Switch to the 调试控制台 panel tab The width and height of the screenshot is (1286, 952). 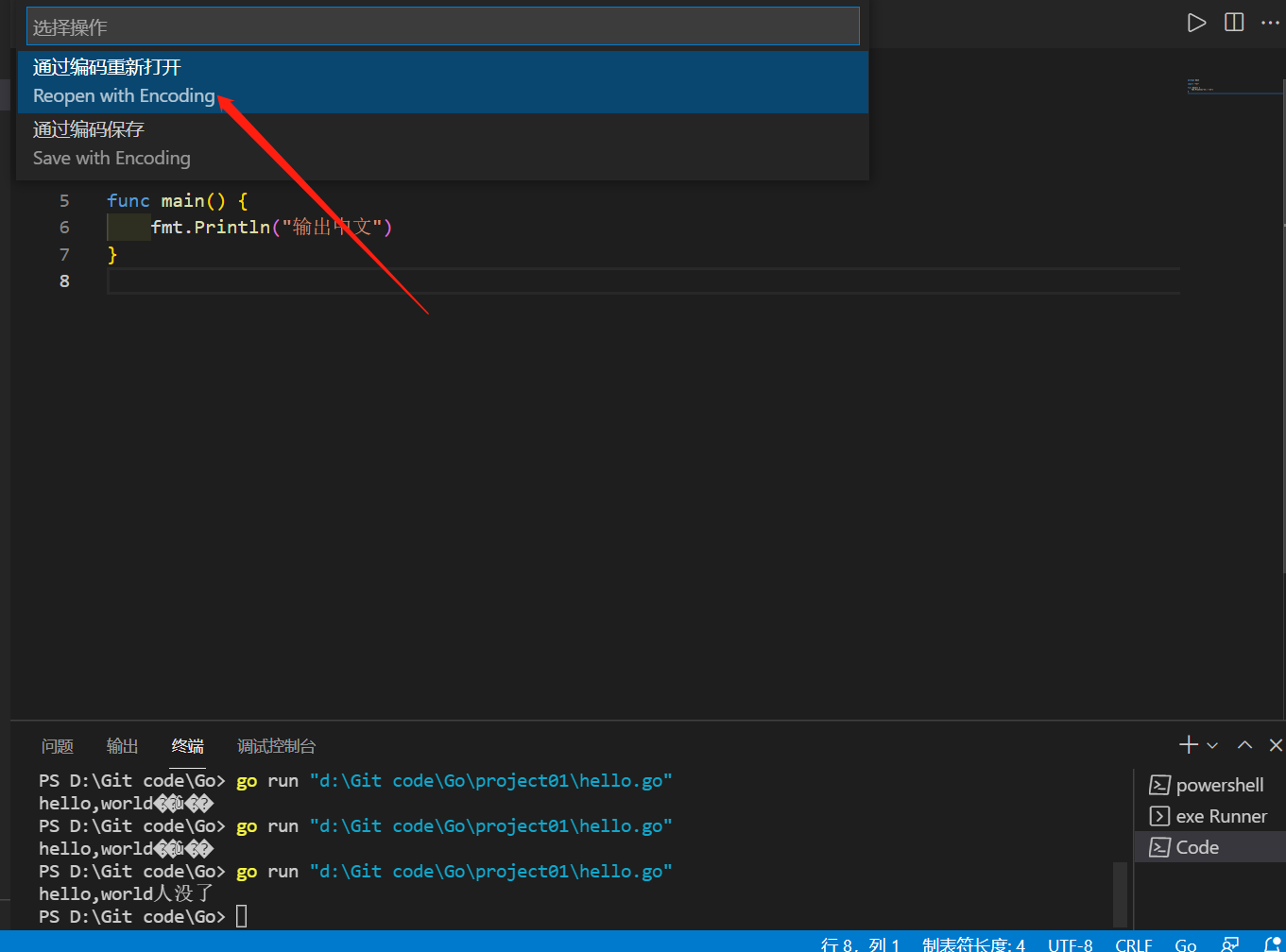click(276, 746)
